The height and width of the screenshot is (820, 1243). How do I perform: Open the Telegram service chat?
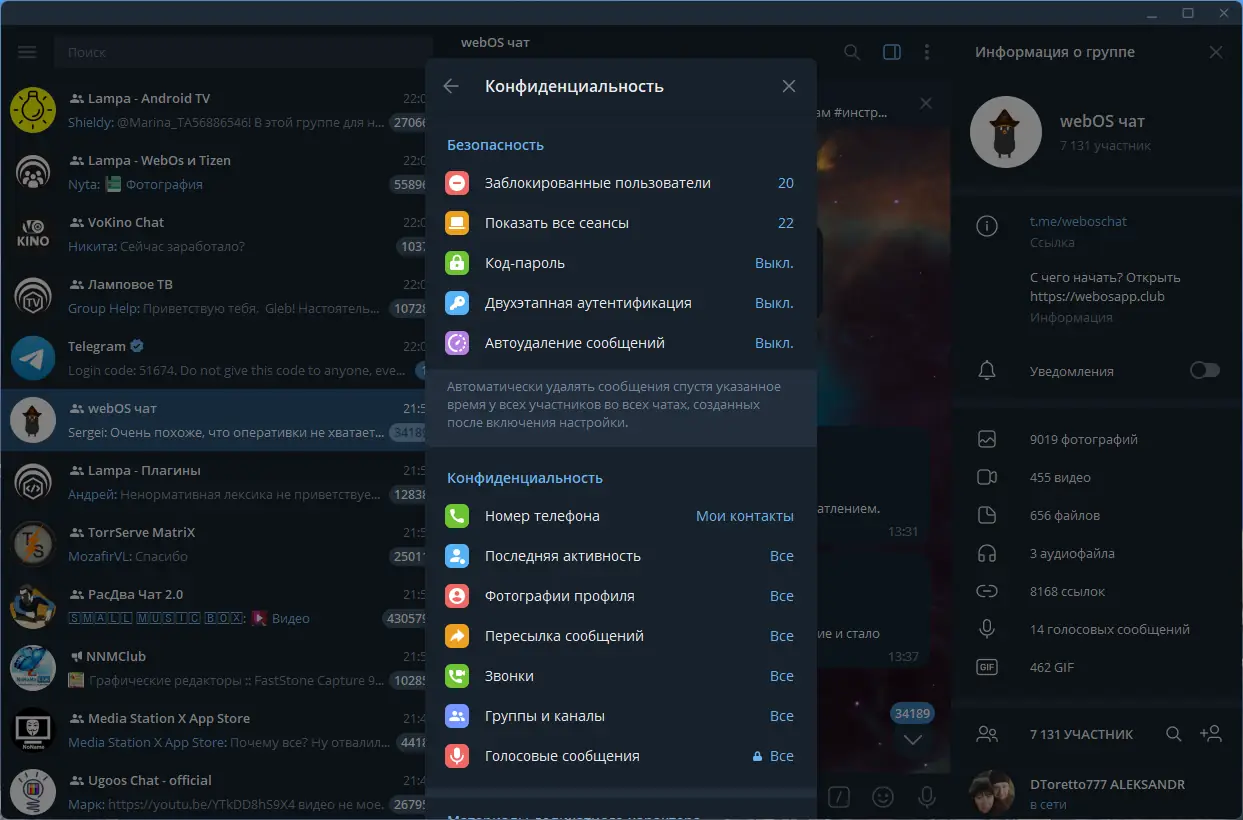pyautogui.click(x=214, y=358)
